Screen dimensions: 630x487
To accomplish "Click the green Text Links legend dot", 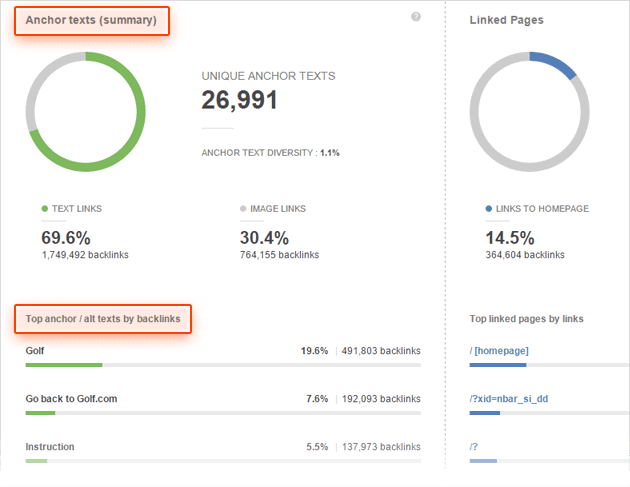I will pyautogui.click(x=45, y=209).
